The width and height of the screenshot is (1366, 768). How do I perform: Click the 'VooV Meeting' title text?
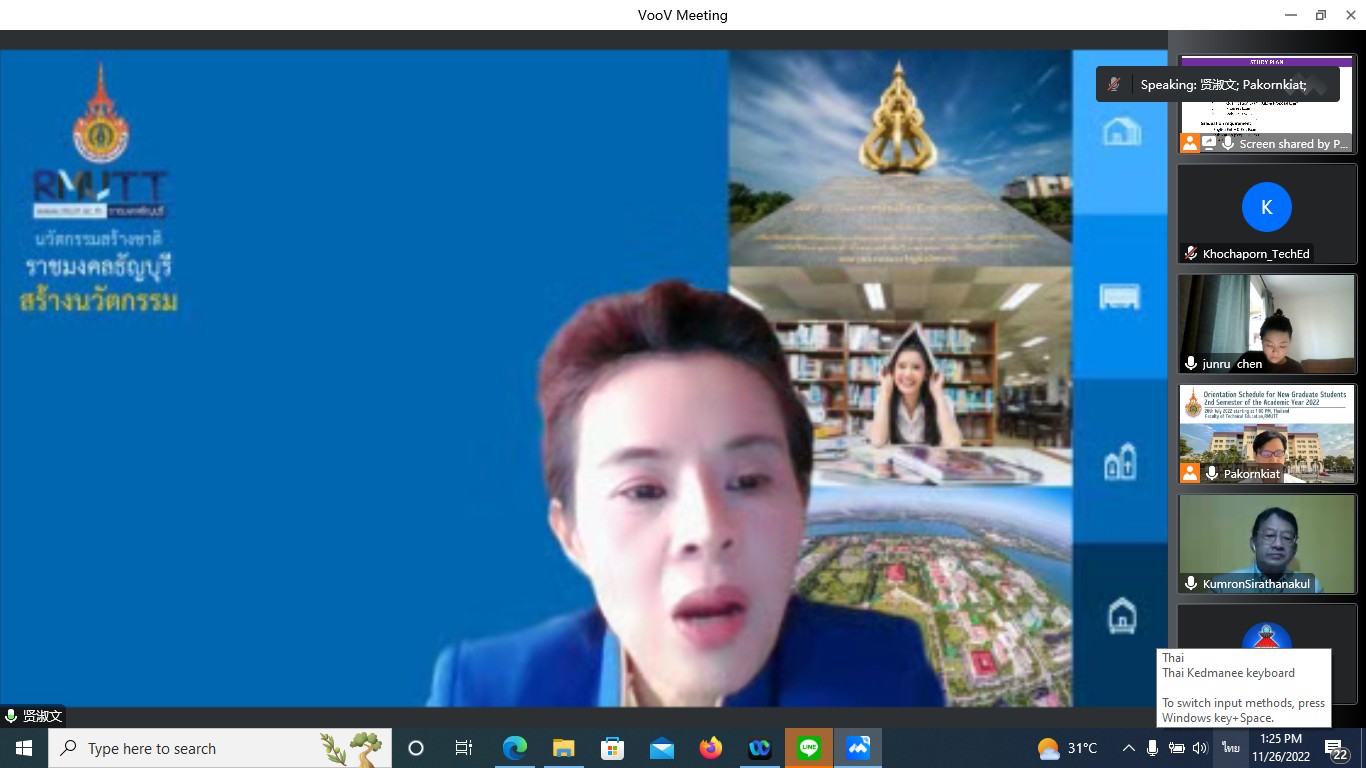pos(683,15)
